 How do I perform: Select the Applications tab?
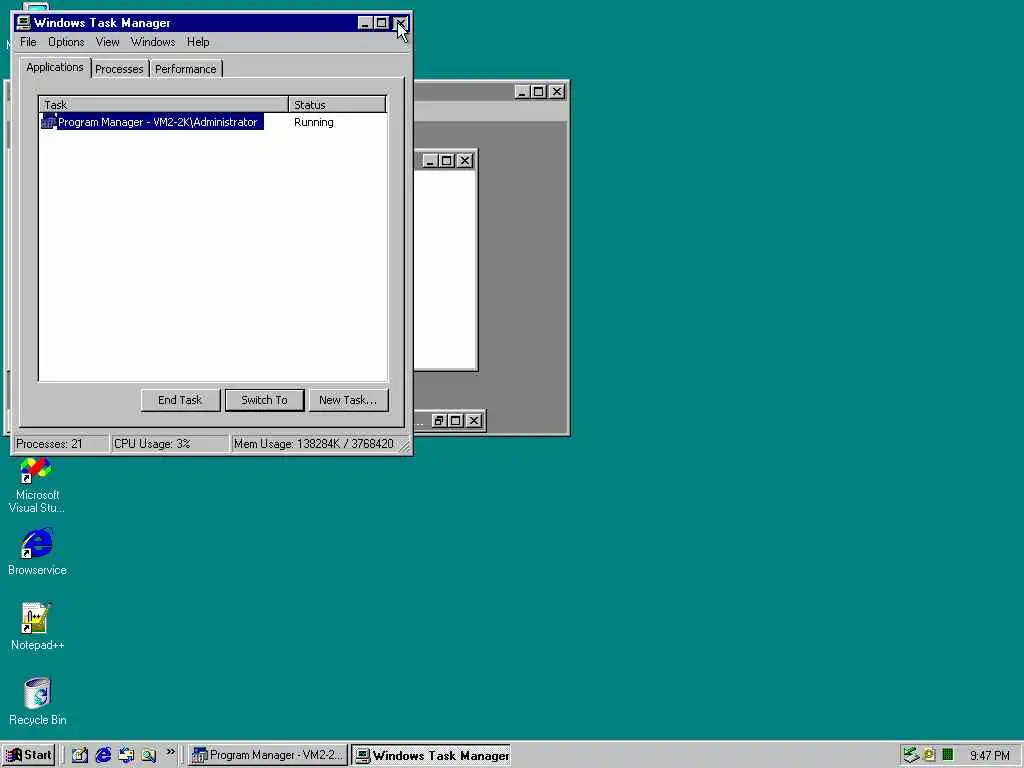click(x=55, y=67)
